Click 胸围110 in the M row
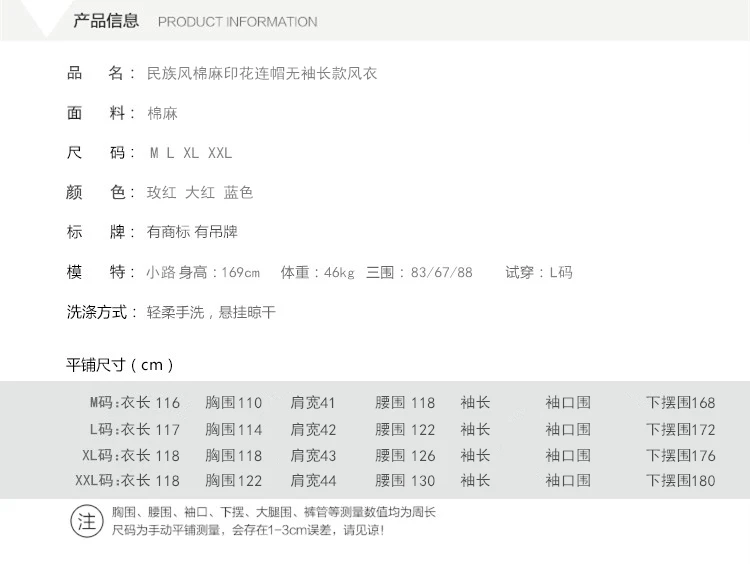 pos(233,402)
